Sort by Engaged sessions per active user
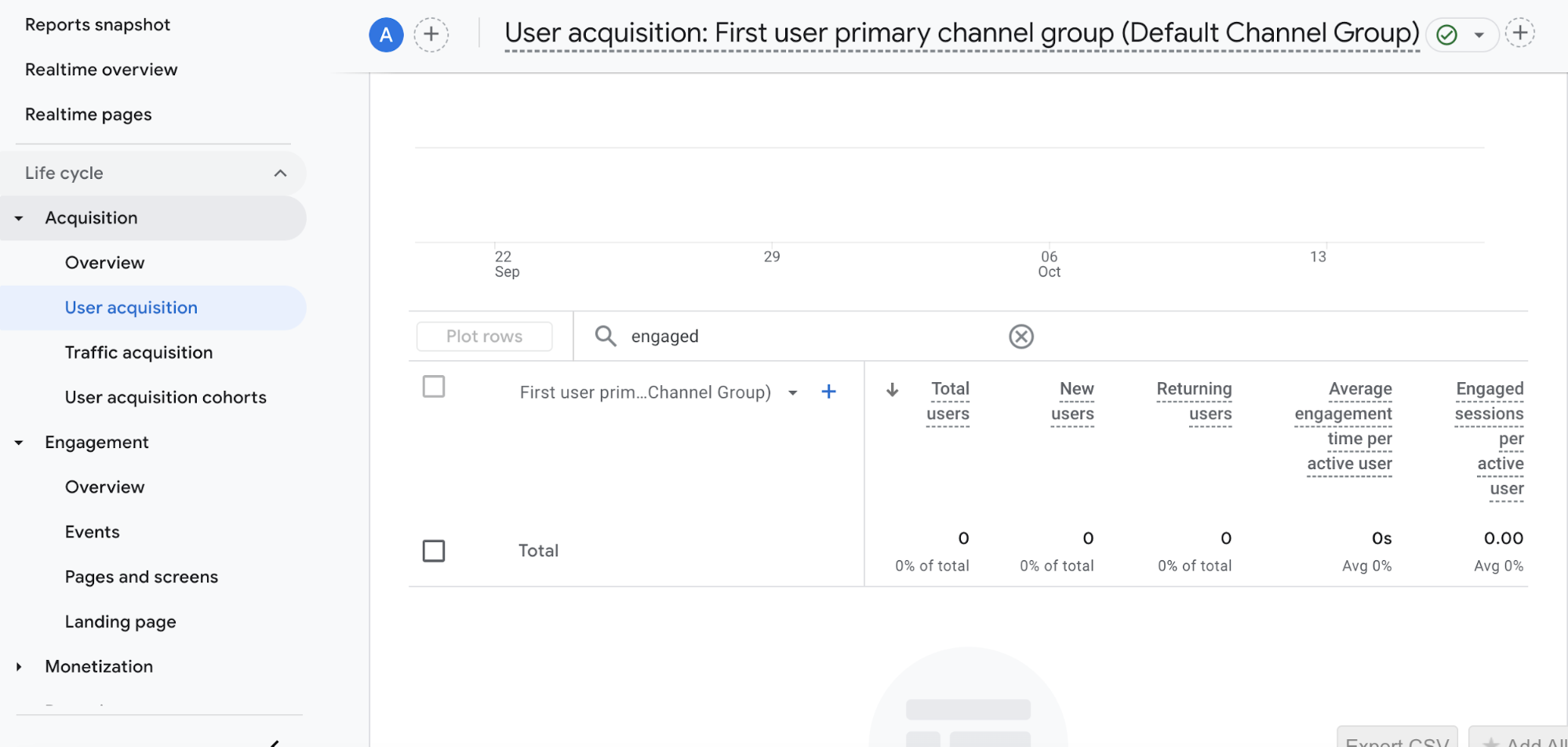This screenshot has width=1568, height=747. point(1489,439)
